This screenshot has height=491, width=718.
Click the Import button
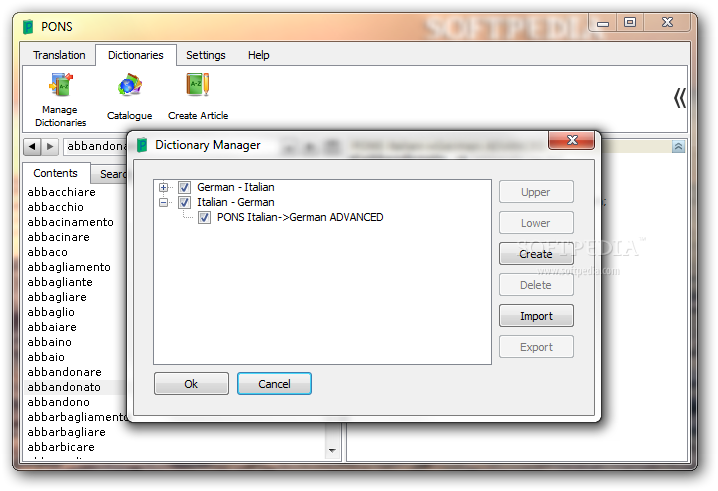pyautogui.click(x=536, y=316)
